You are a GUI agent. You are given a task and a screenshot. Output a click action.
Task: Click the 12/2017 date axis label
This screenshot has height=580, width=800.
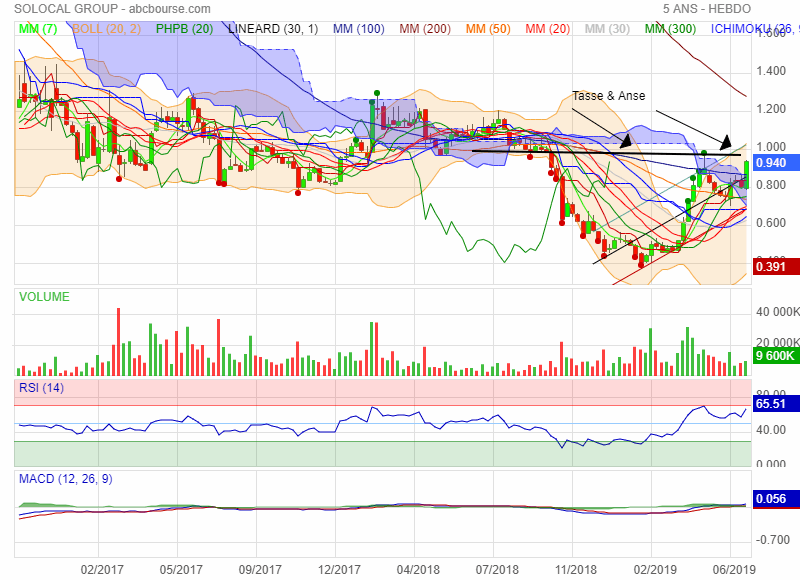[x=339, y=569]
